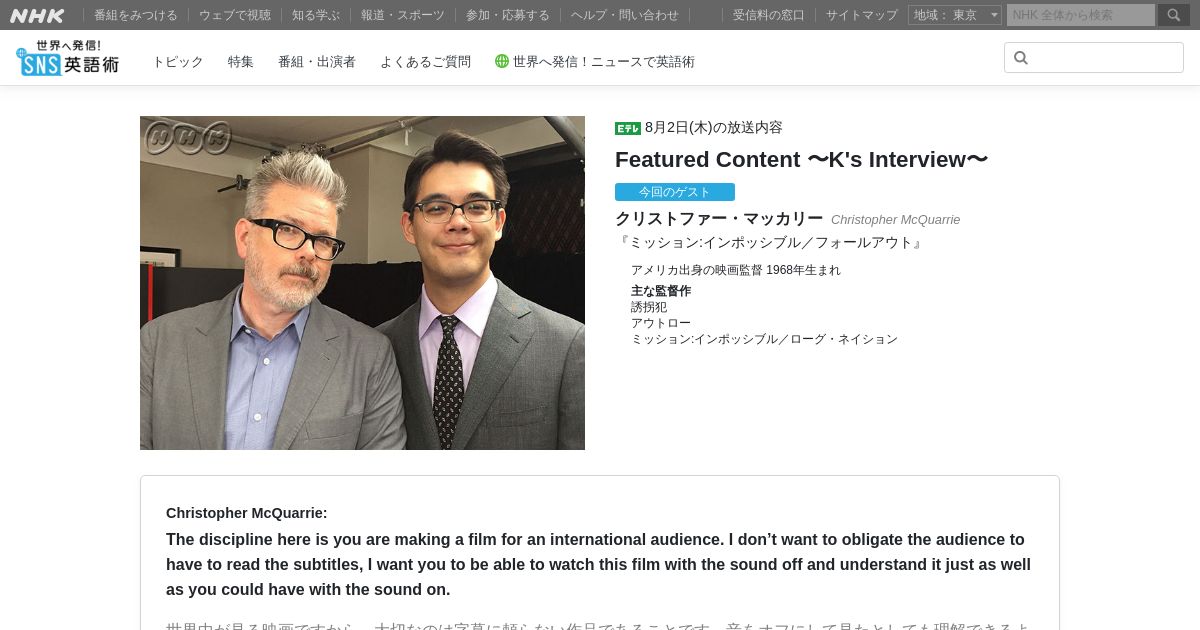Select the 番組・出演者 navigation item

(x=317, y=62)
